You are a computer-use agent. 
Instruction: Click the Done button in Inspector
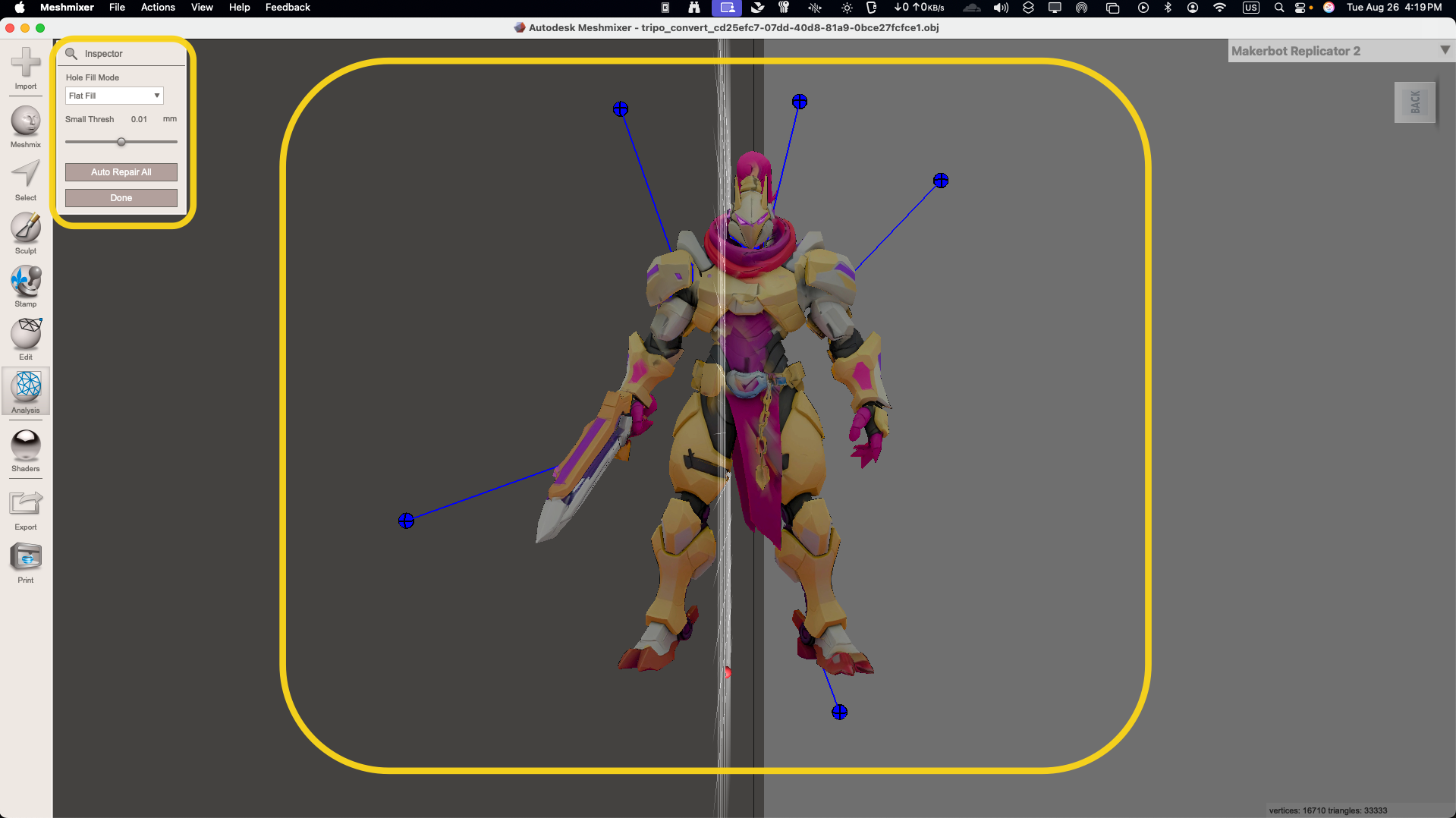pyautogui.click(x=121, y=198)
